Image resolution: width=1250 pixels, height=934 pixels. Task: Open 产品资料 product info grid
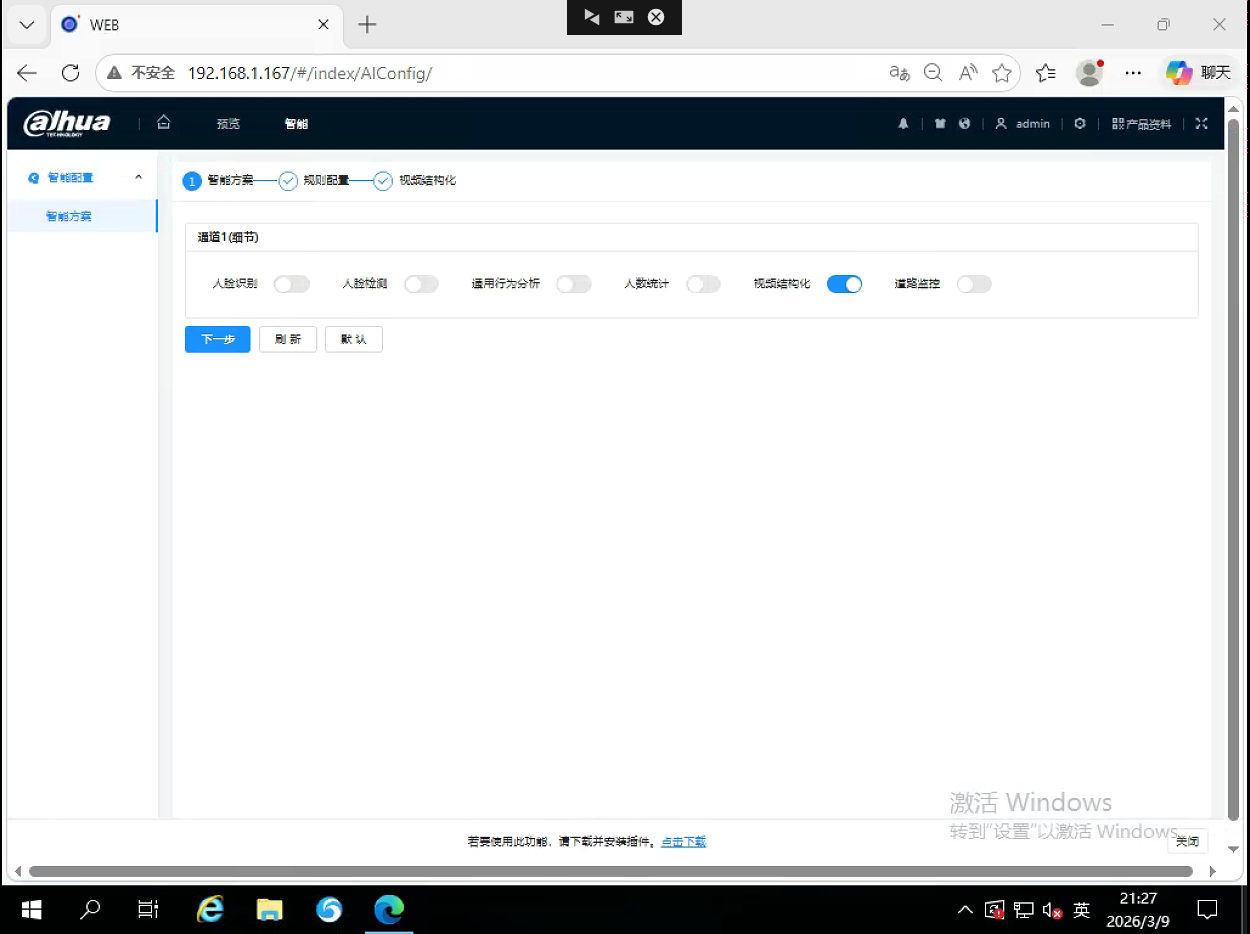(1142, 124)
